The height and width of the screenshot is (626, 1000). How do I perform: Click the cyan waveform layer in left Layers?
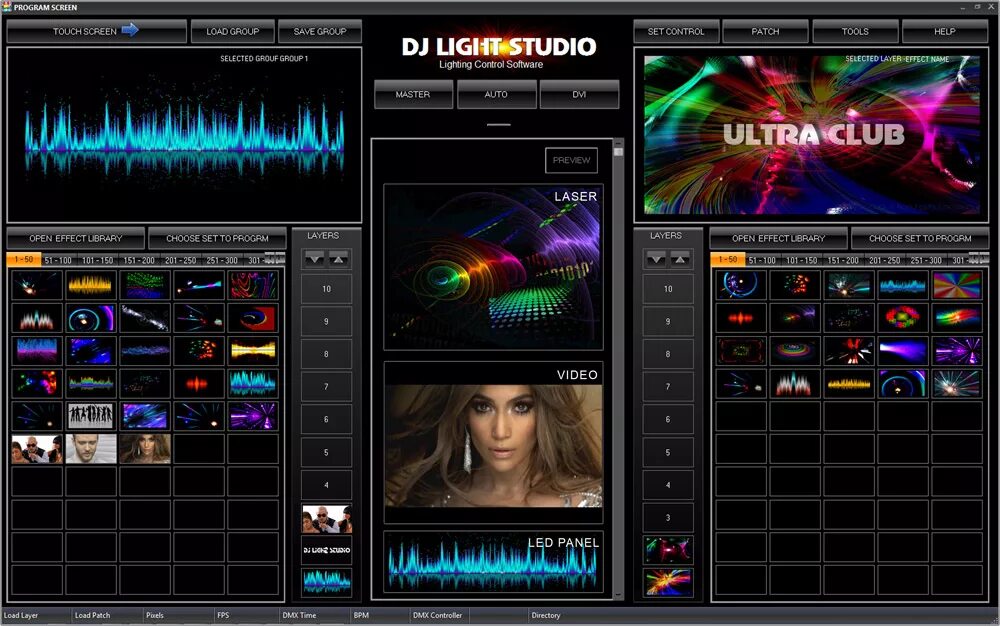(327, 582)
